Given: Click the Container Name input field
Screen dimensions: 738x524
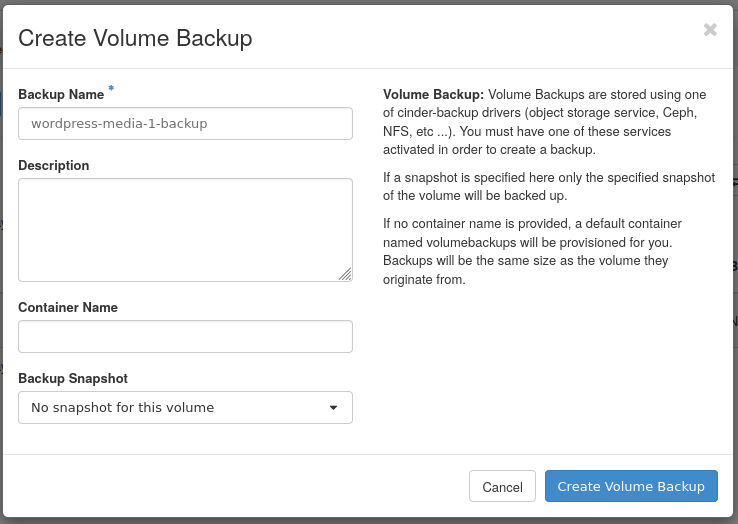Looking at the screenshot, I should pos(185,336).
